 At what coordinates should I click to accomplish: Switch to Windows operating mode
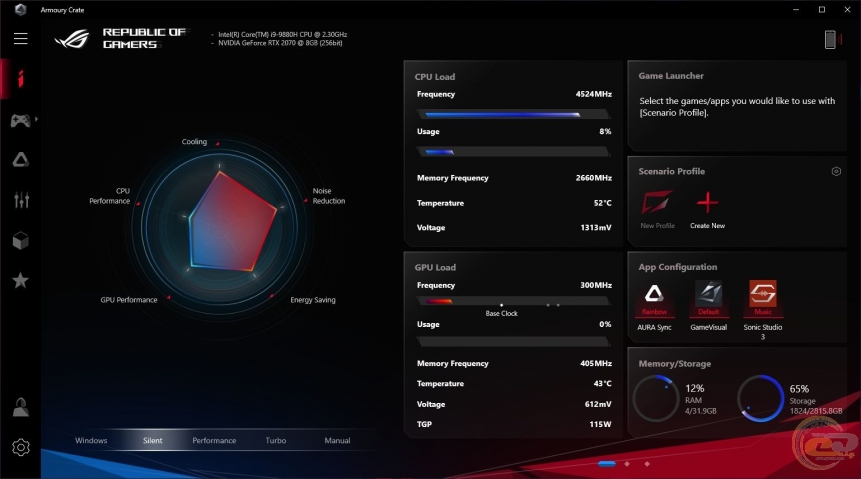click(x=91, y=441)
